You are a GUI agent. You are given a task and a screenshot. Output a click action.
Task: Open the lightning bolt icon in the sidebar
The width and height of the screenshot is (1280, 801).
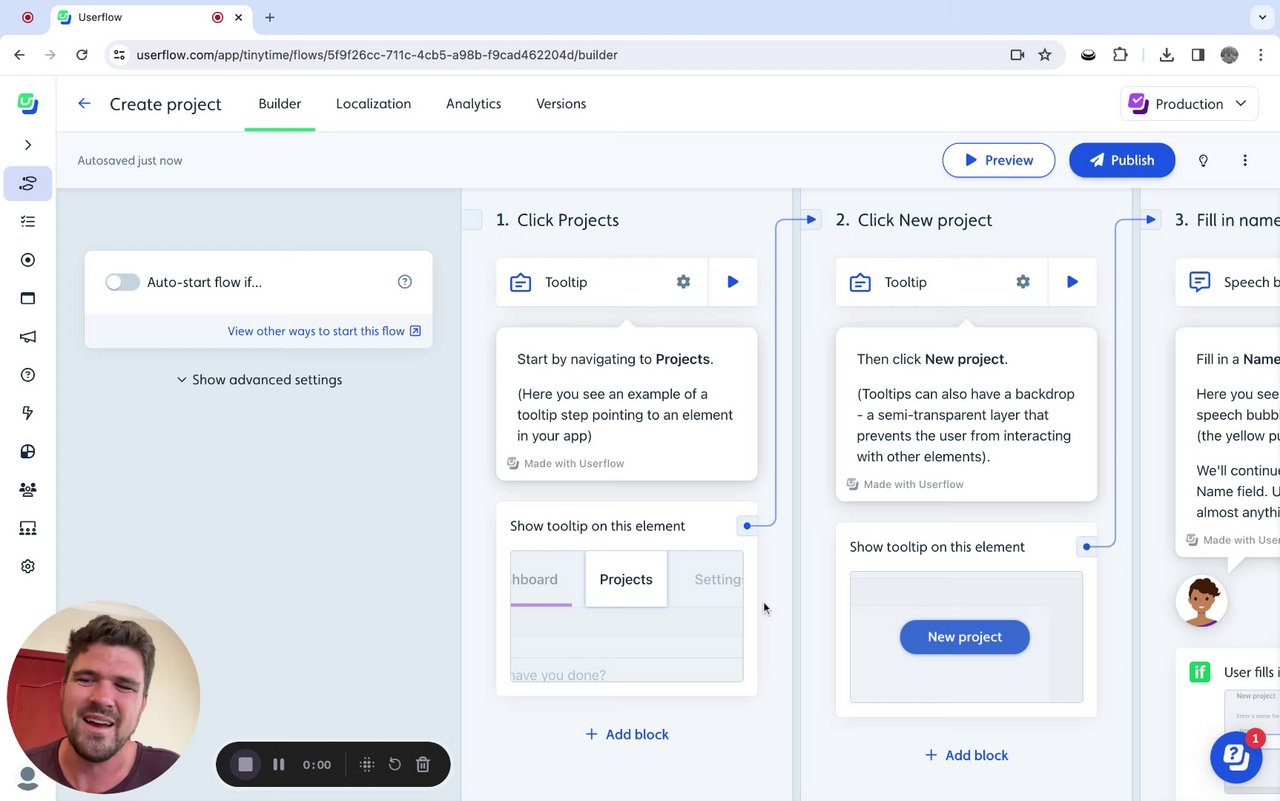(28, 413)
